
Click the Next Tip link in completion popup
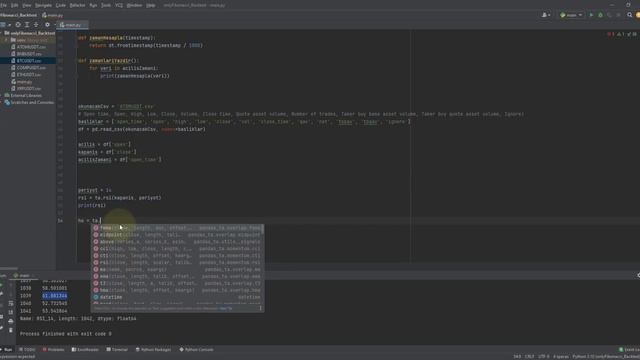(x=226, y=308)
